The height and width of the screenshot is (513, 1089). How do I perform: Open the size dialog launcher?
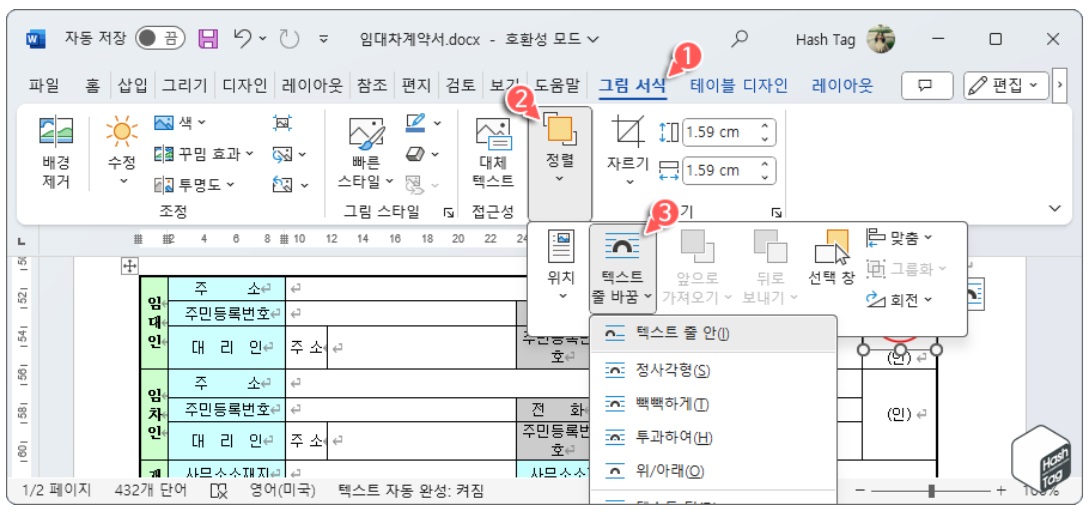coord(776,212)
